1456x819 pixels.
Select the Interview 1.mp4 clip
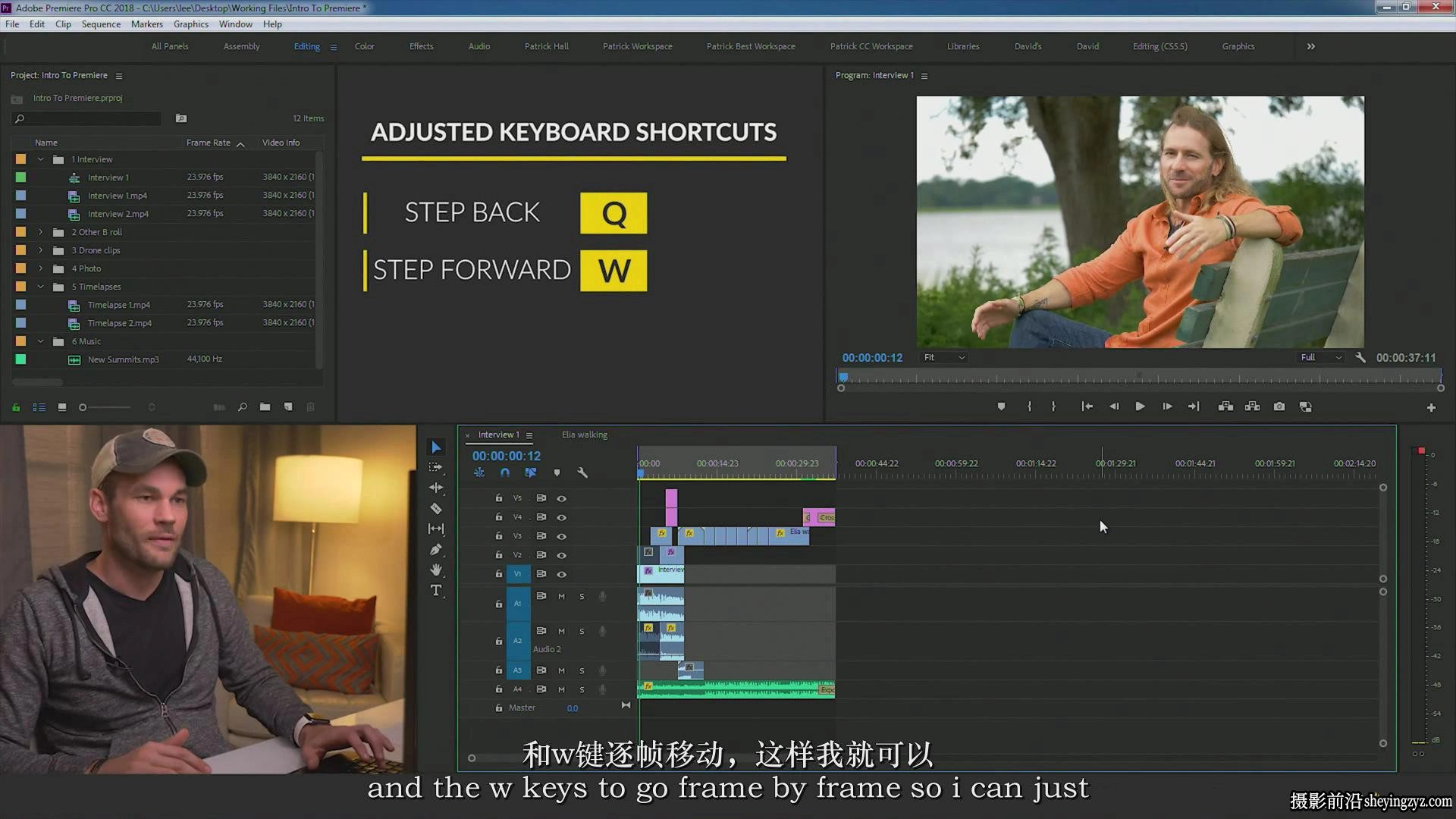click(x=118, y=196)
